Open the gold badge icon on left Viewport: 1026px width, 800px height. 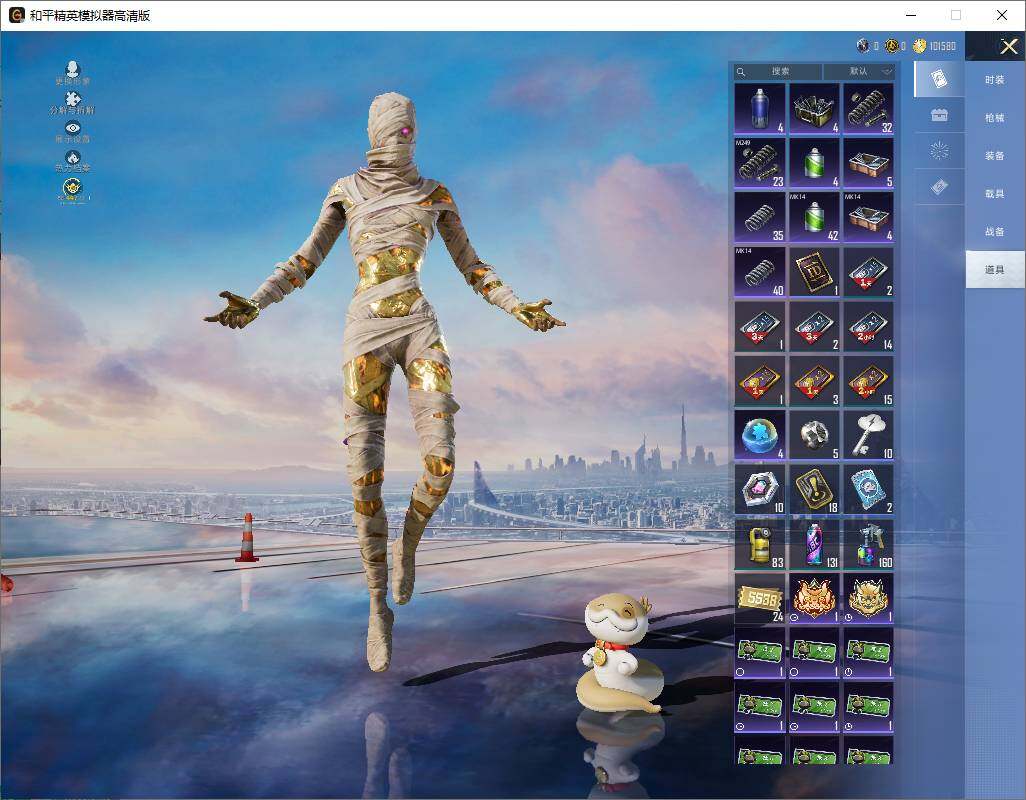coord(73,190)
